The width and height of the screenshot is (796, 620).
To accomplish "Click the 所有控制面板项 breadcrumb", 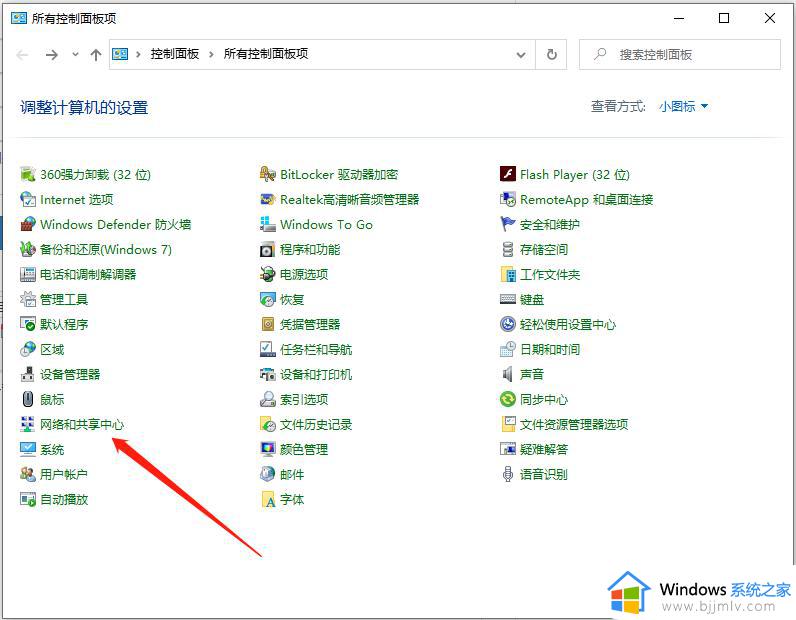I will pyautogui.click(x=266, y=54).
